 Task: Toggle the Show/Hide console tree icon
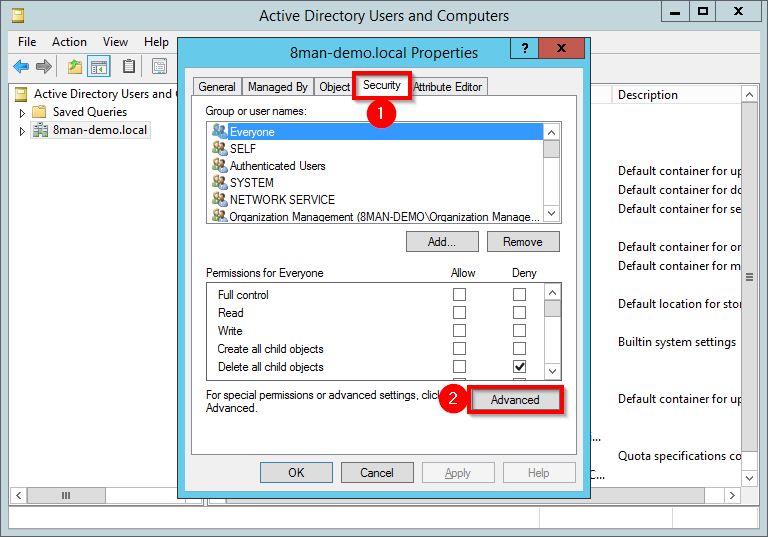pyautogui.click(x=99, y=66)
